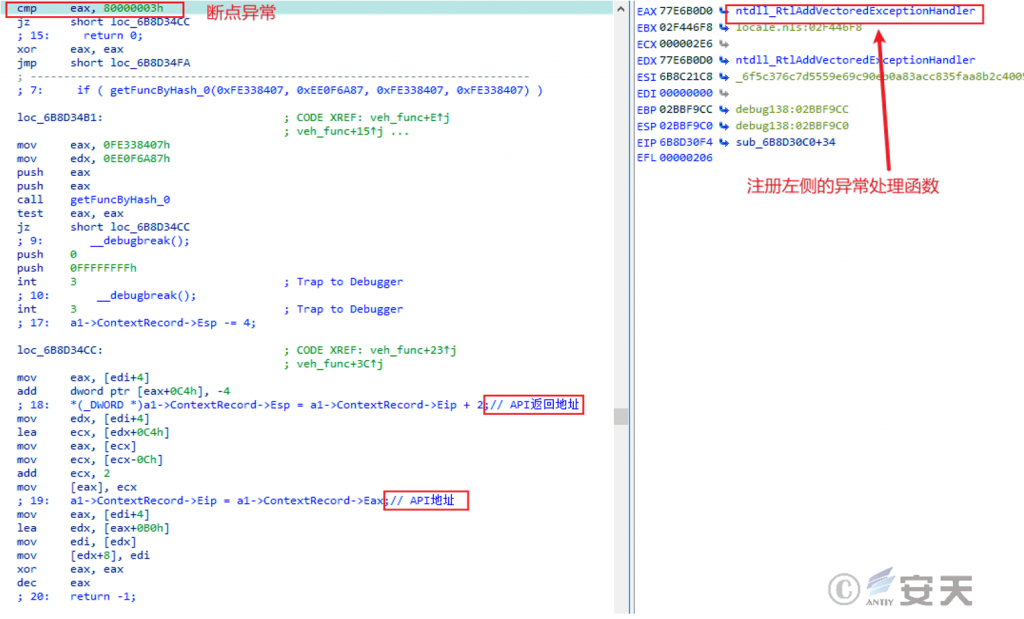
Task: Click the jump arrow next to EIP register
Action: click(x=723, y=142)
